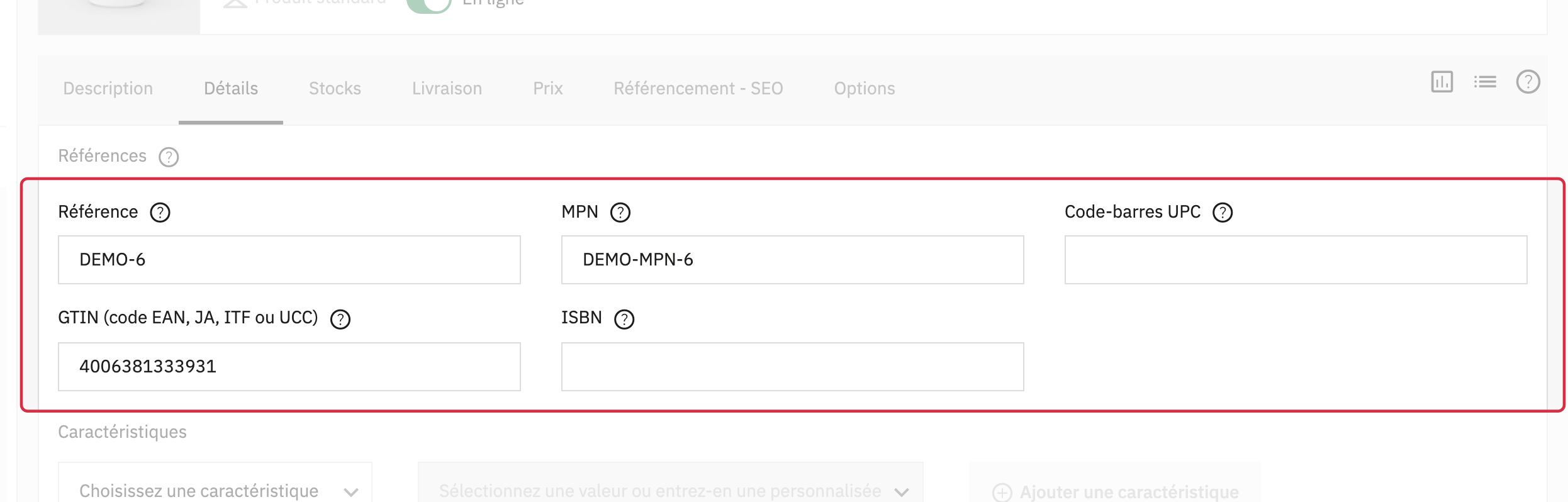This screenshot has width=1568, height=502.
Task: Show help tooltip for MPN field
Action: click(620, 213)
